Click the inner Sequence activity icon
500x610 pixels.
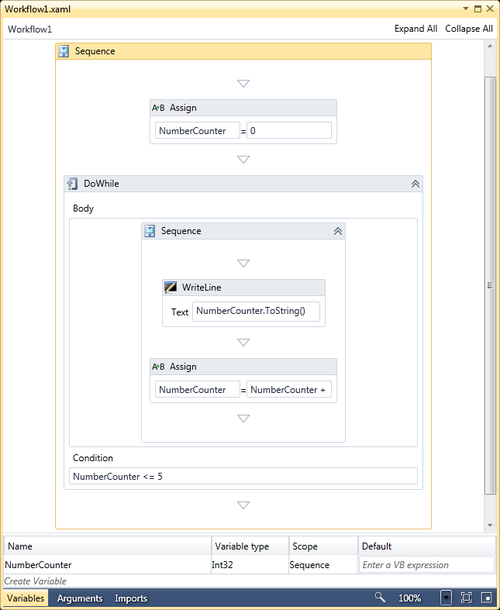[150, 231]
